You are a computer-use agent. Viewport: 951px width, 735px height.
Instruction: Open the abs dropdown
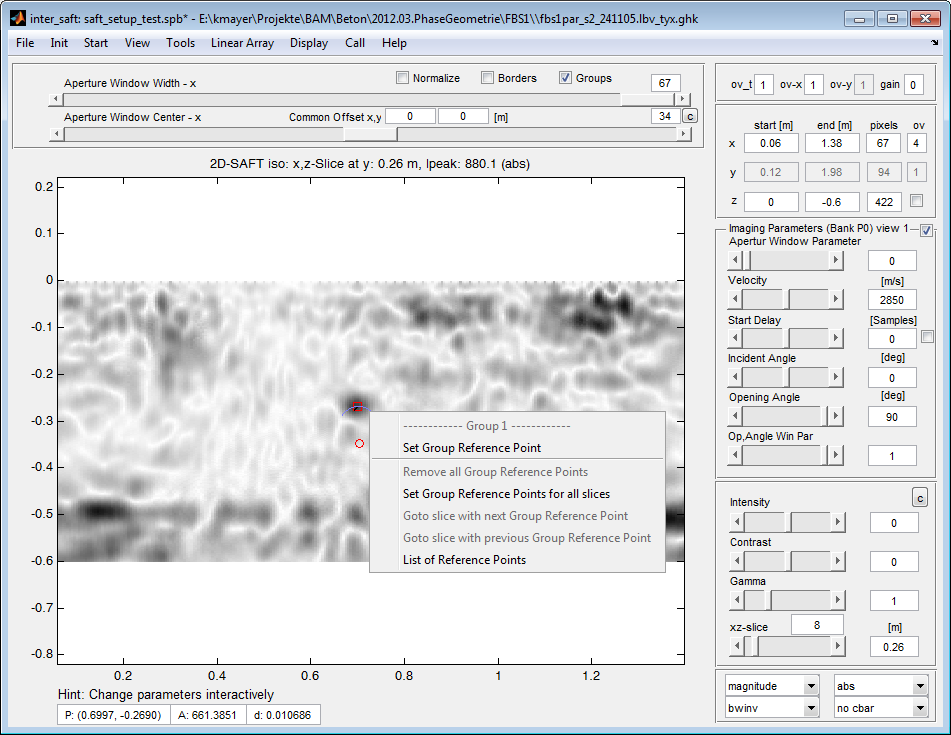point(881,686)
